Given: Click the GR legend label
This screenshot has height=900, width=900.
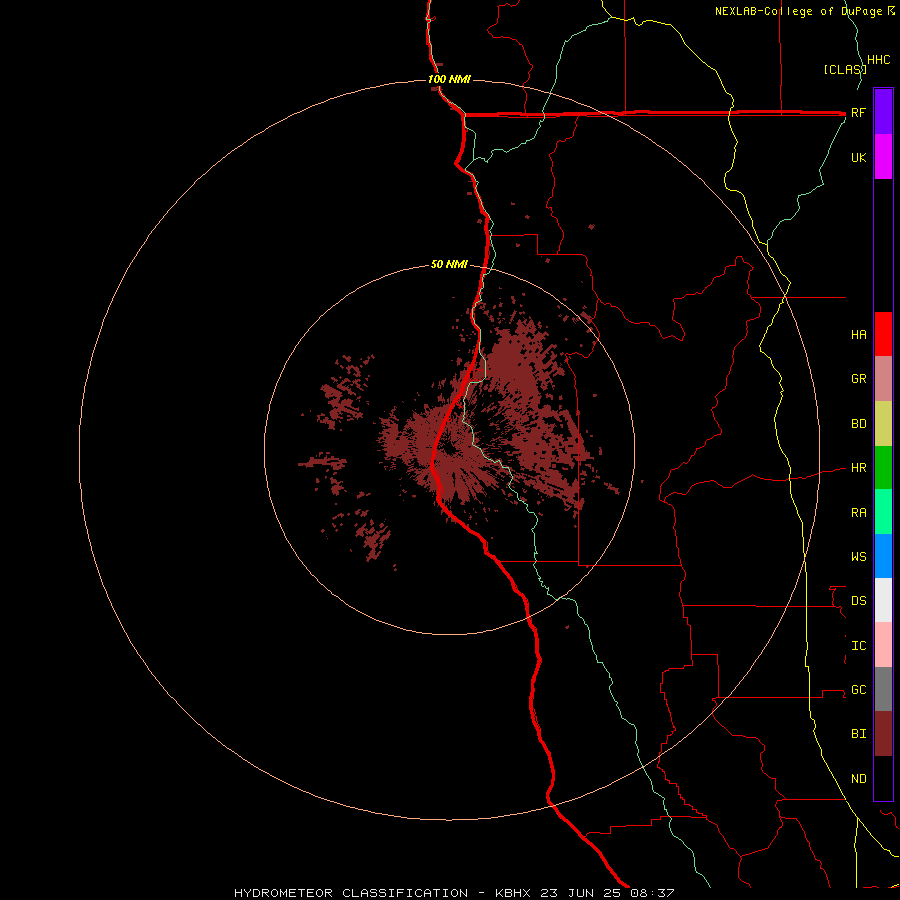Looking at the screenshot, I should (858, 379).
